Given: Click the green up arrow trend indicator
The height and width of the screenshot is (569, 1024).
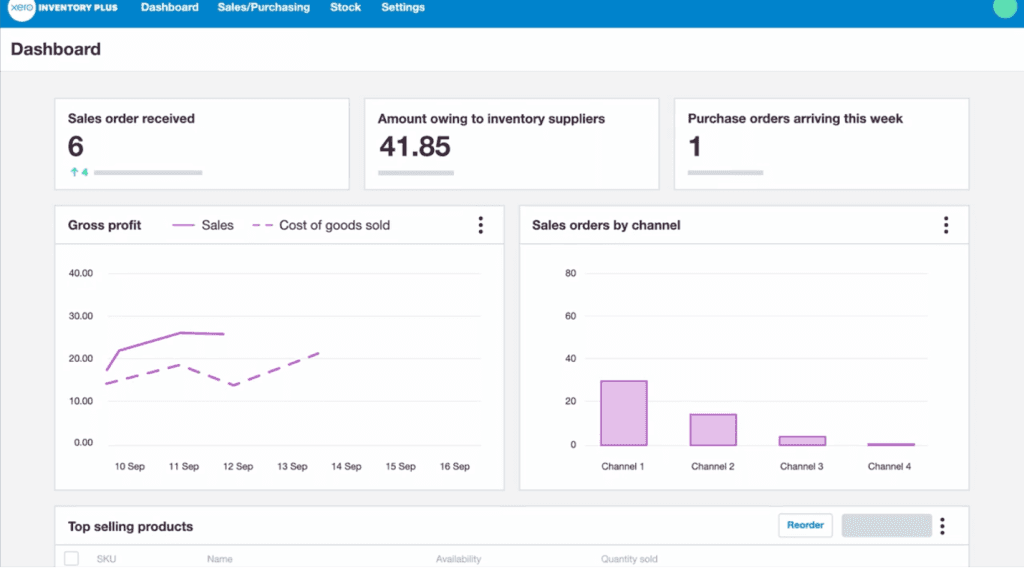Looking at the screenshot, I should tap(73, 172).
